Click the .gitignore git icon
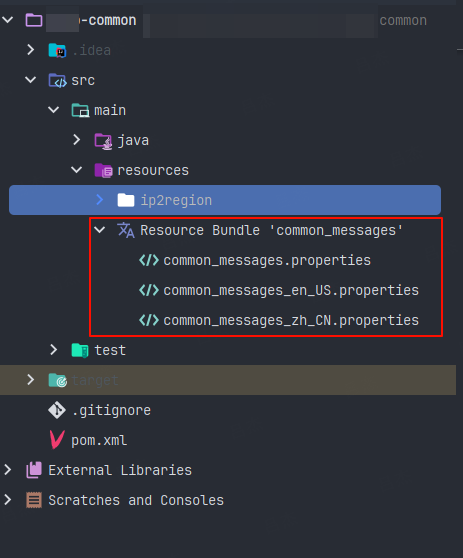This screenshot has height=558, width=463. (57, 410)
